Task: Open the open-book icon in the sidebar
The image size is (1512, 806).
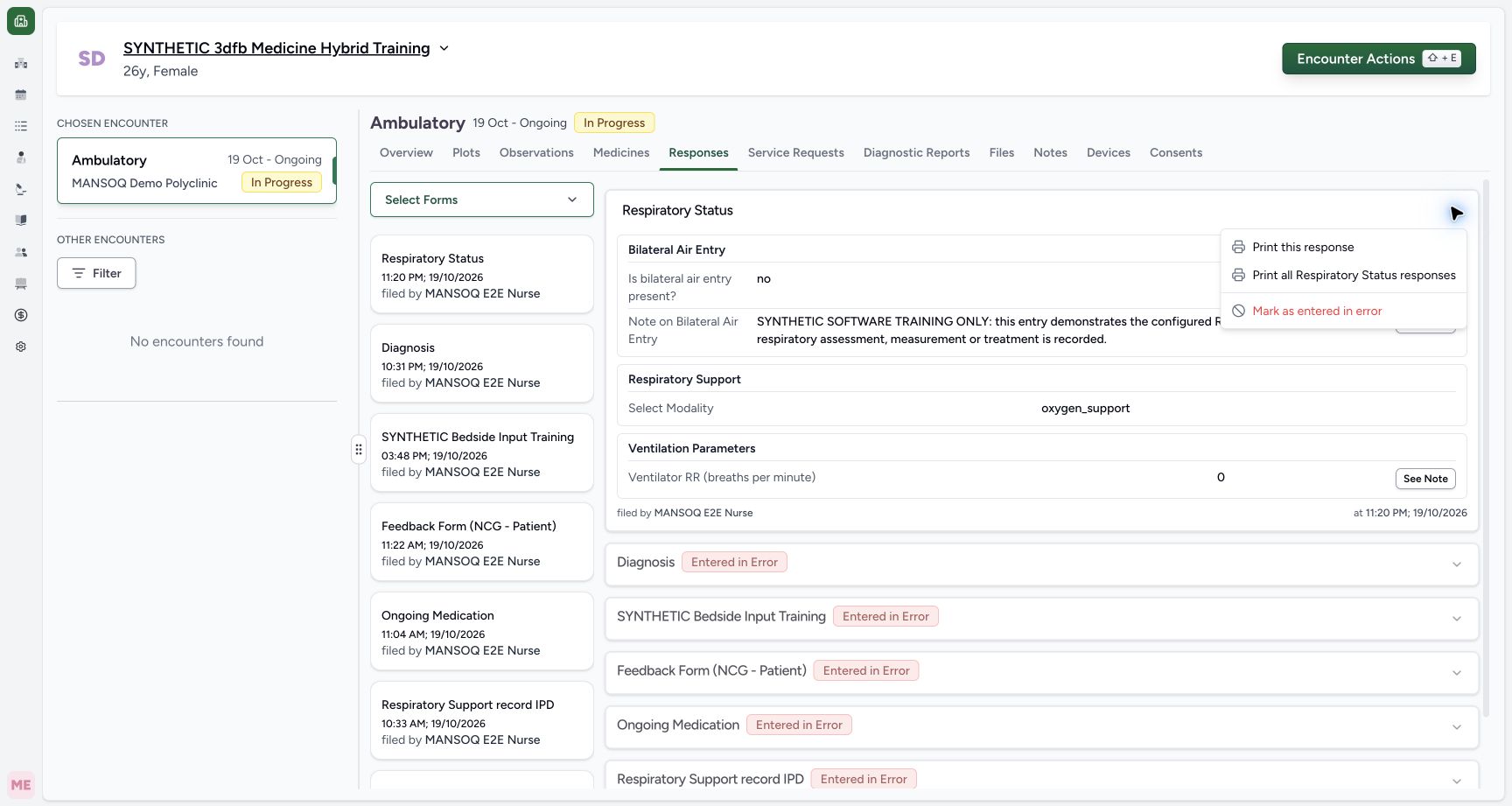Action: tap(21, 221)
